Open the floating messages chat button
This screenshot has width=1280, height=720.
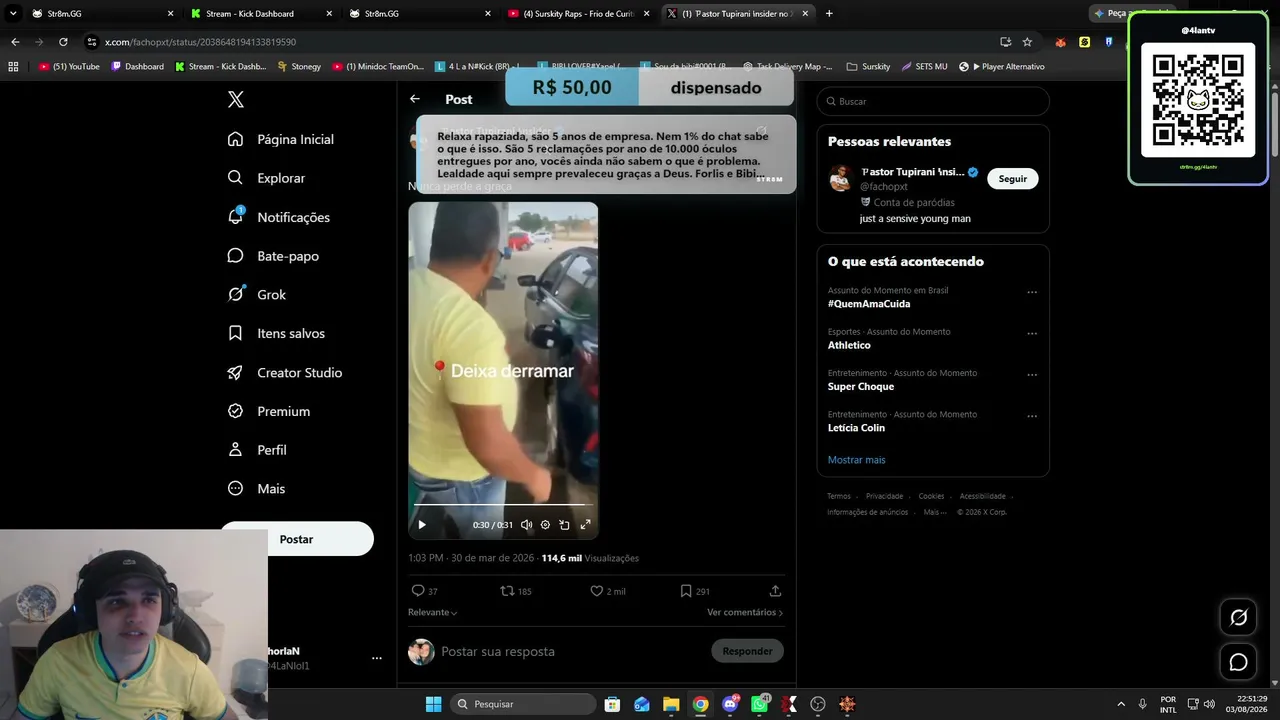[1238, 662]
